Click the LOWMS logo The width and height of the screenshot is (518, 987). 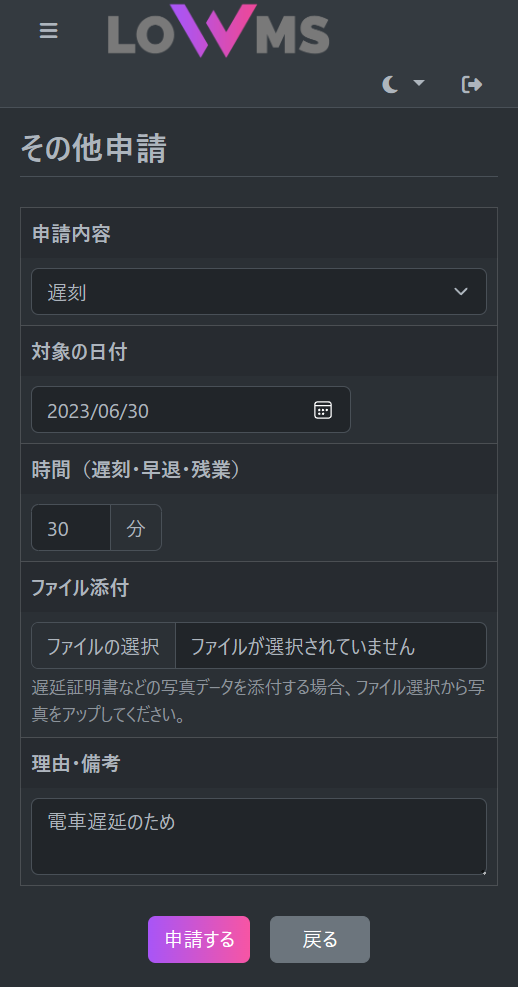(x=218, y=30)
